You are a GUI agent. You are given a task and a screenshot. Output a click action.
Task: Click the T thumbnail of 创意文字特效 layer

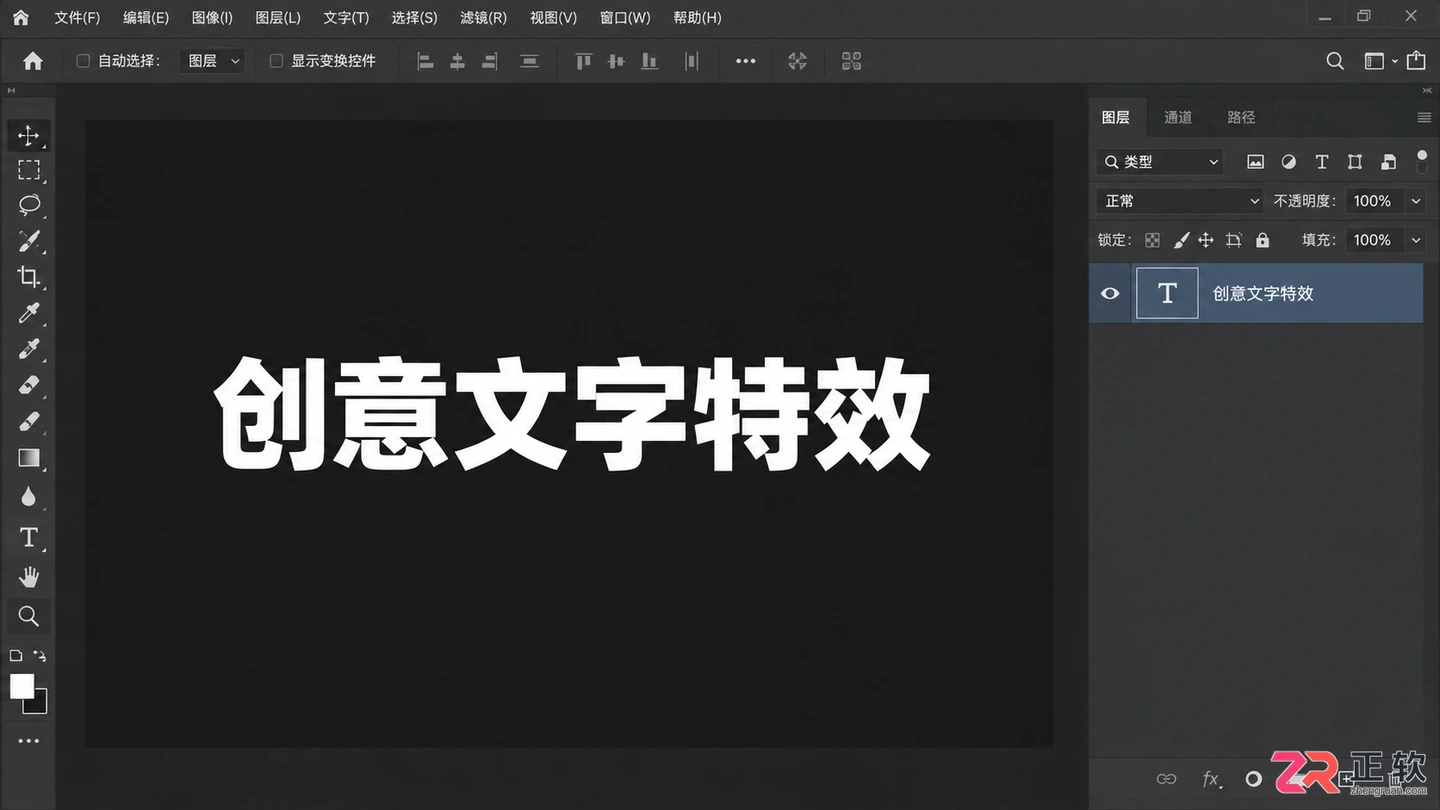pyautogui.click(x=1167, y=293)
